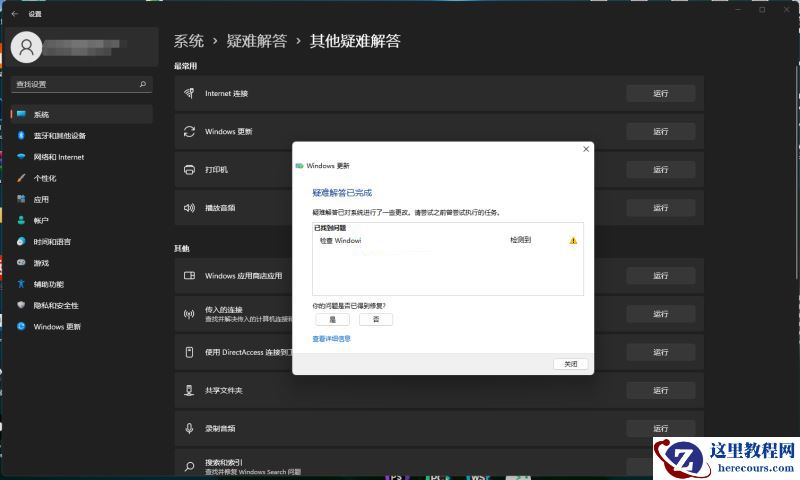Click the DirectAccess device icon
Viewport: 800px width, 480px height.
point(189,352)
